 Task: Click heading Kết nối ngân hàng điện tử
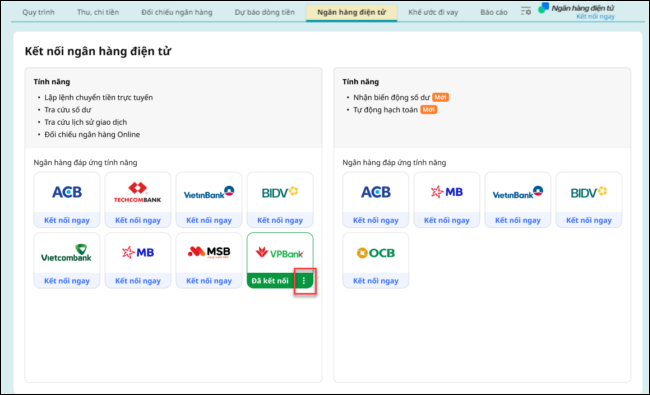click(x=98, y=51)
